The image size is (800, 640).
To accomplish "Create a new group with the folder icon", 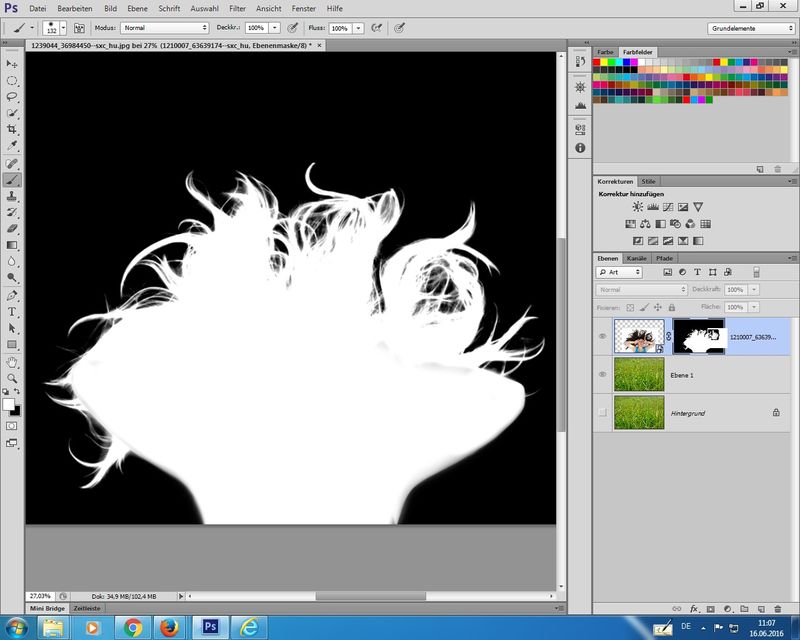I will [743, 607].
